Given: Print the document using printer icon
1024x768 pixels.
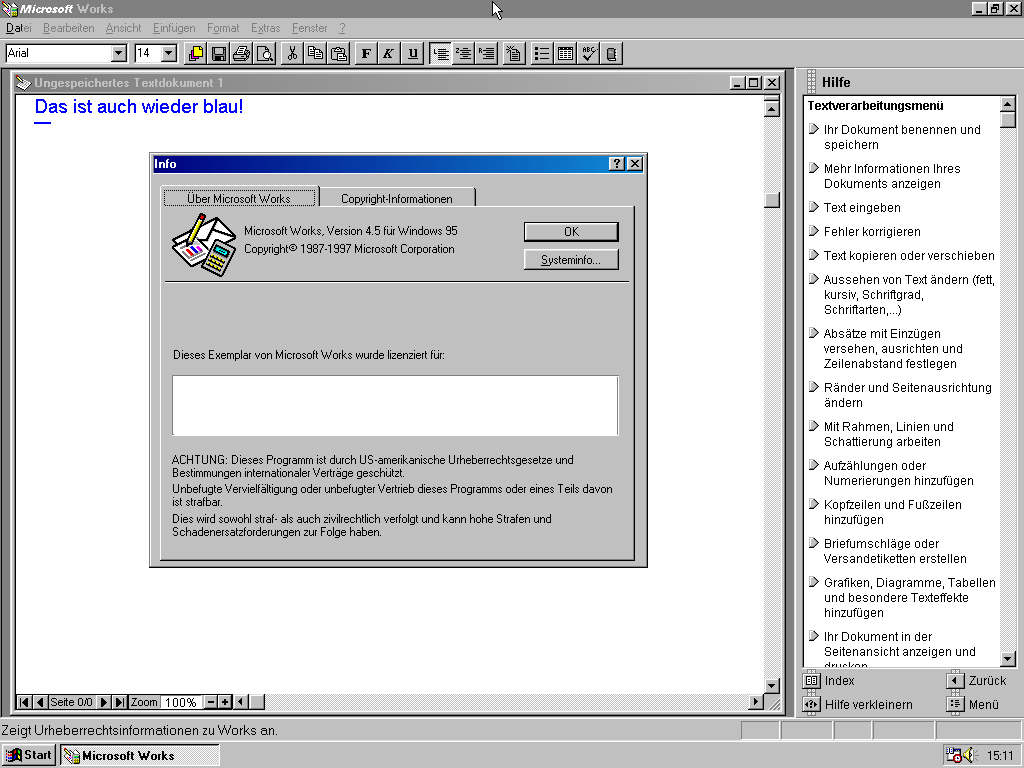Looking at the screenshot, I should [242, 54].
